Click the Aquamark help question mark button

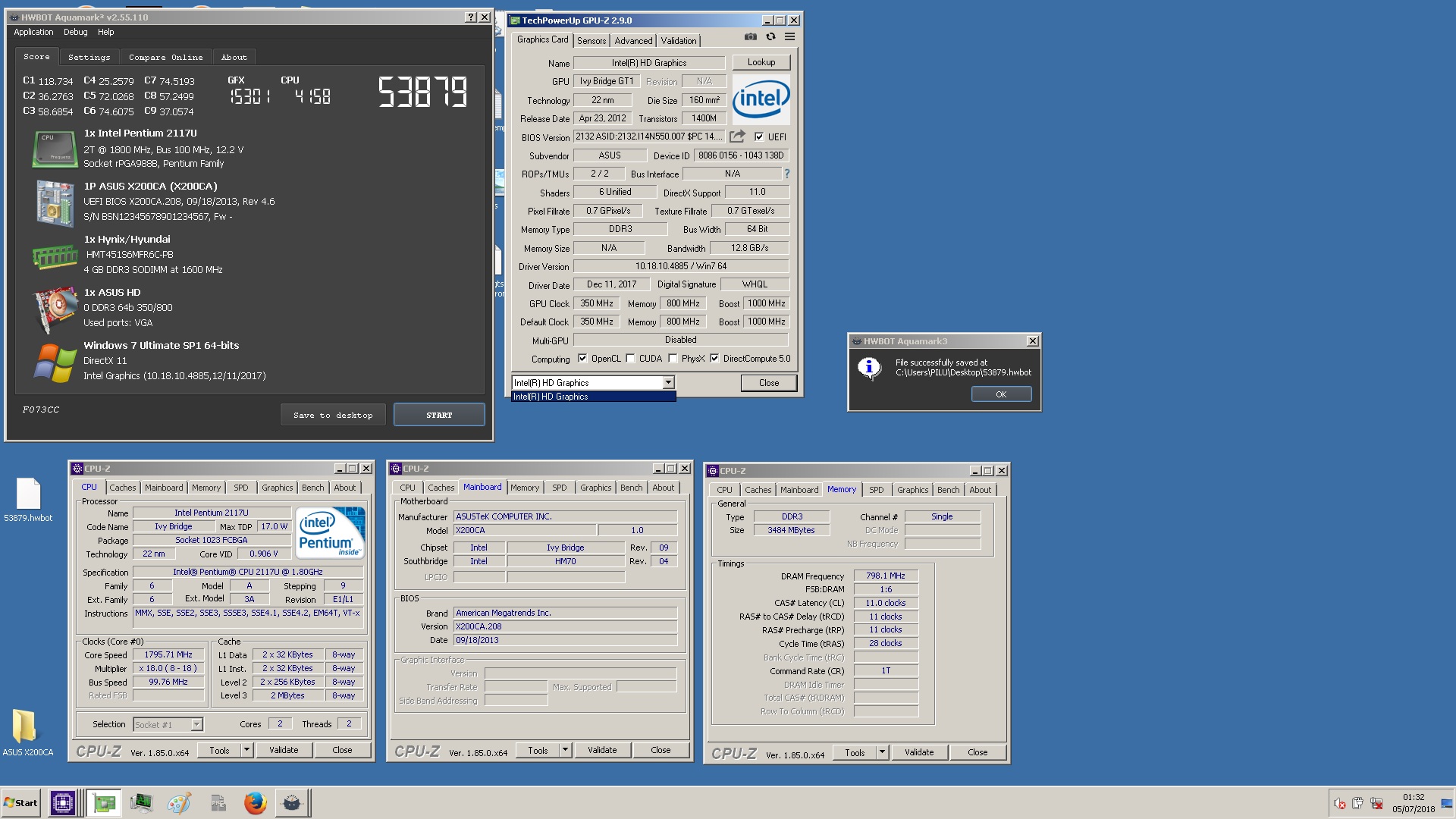(x=470, y=17)
